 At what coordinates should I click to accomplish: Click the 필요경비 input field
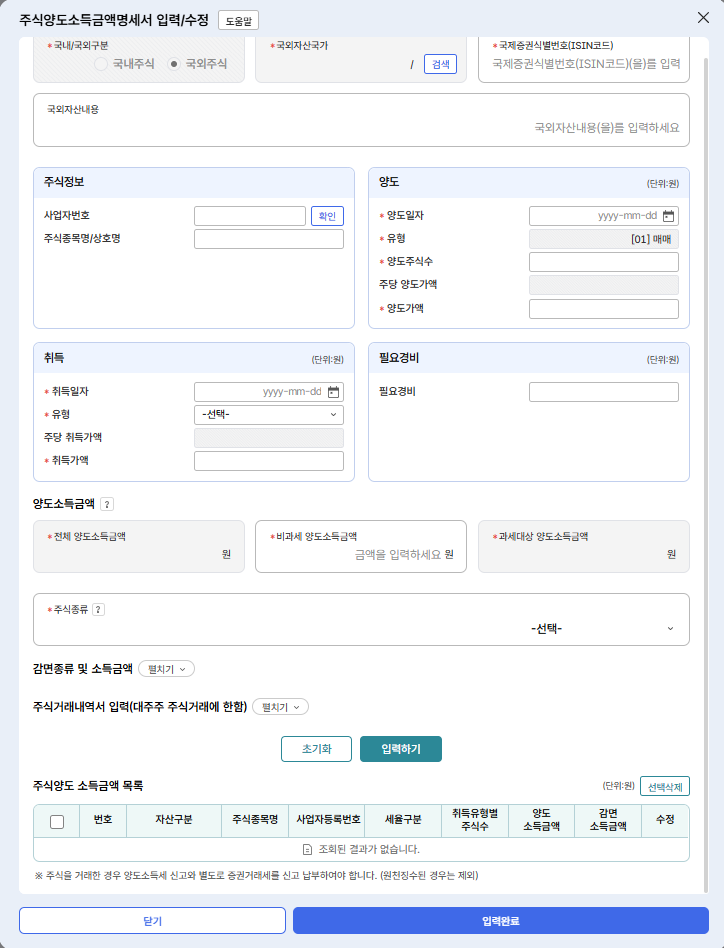[603, 392]
